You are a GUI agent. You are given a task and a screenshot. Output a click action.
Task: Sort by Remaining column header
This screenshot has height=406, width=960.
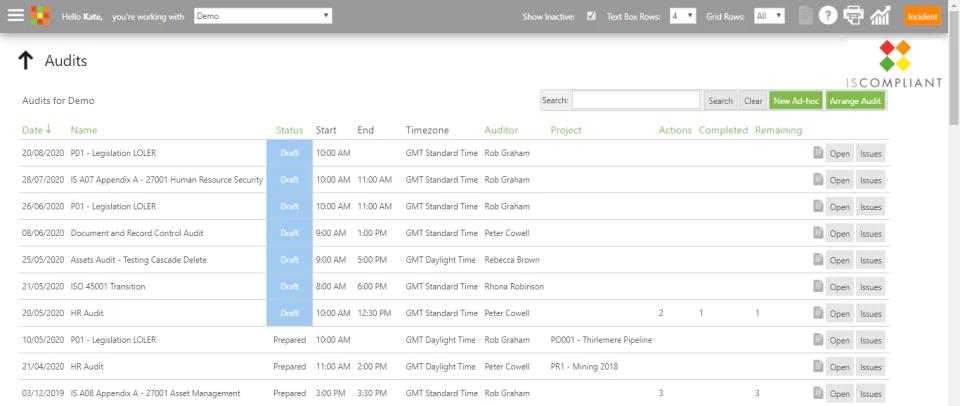coord(778,130)
